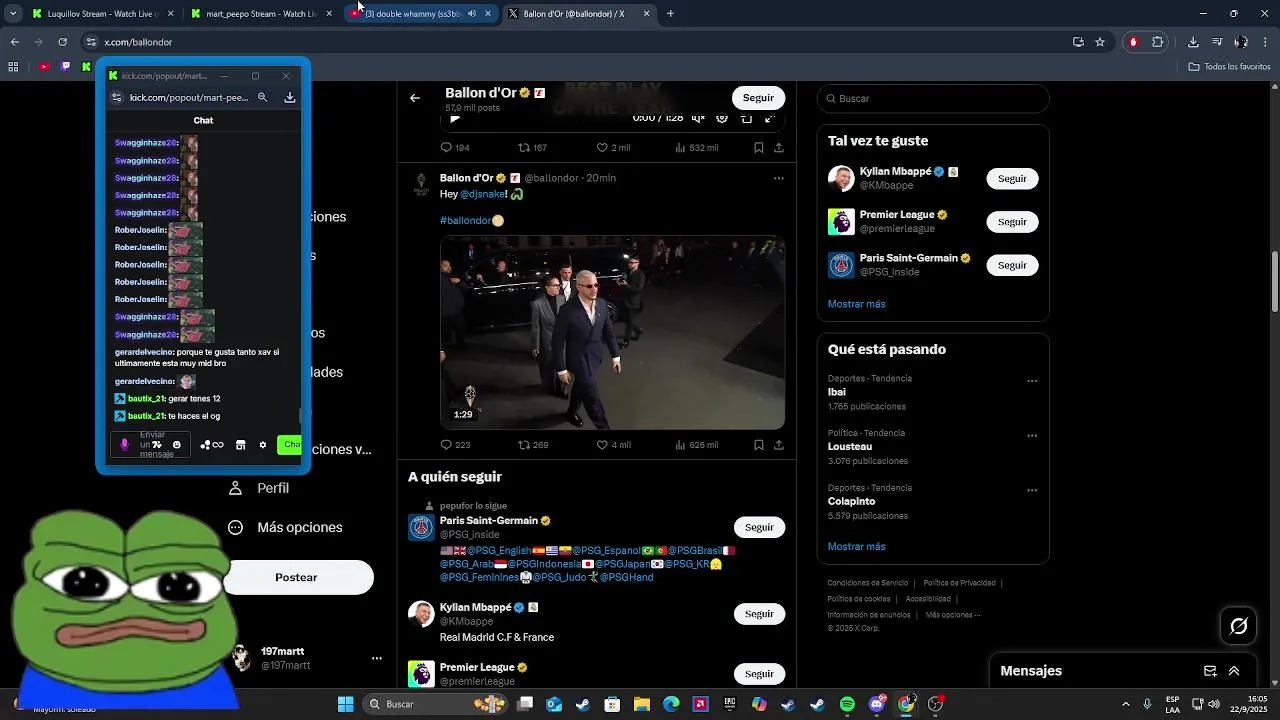Screen dimensions: 1280x720
Task: Click Mostrar más under Tal vez te guste
Action: click(x=856, y=304)
